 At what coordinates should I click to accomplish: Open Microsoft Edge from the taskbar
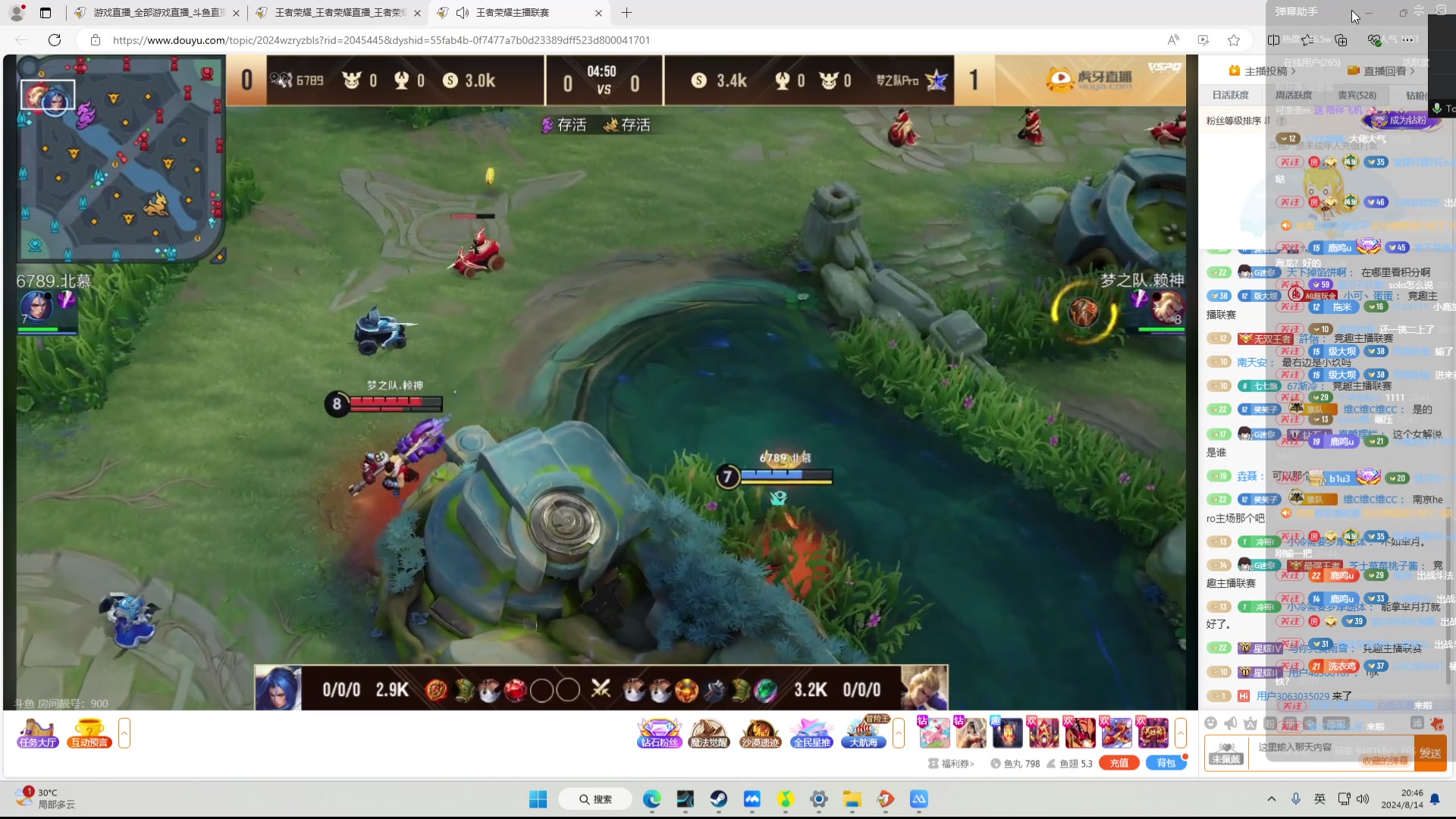(651, 799)
